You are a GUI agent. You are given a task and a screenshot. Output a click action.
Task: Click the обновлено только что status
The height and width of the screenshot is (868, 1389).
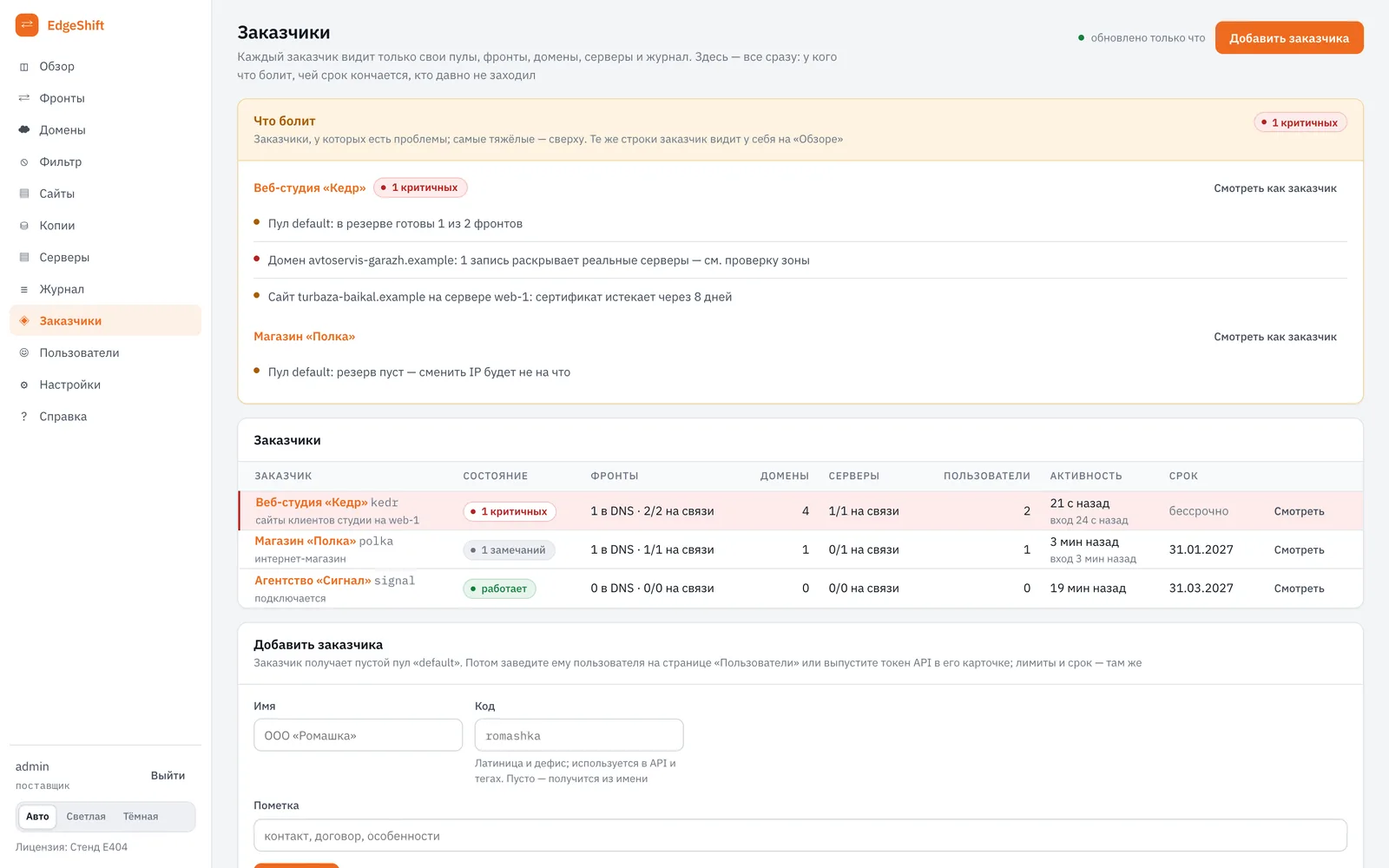(1142, 38)
